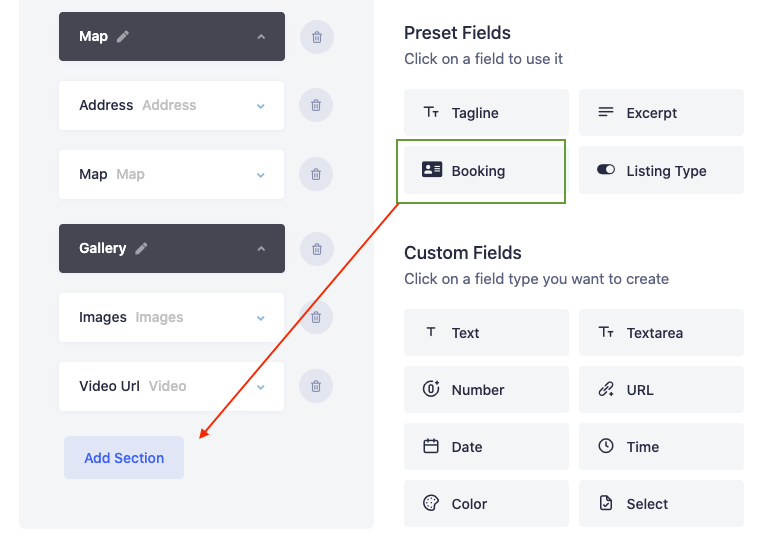Collapse the Gallery section header chevron
Image resolution: width=757 pixels, height=549 pixels.
[261, 249]
